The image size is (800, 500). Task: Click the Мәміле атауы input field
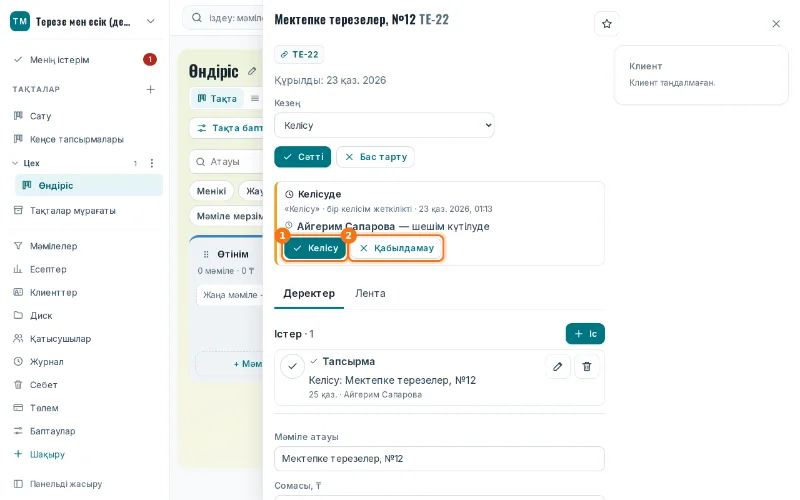pyautogui.click(x=439, y=459)
